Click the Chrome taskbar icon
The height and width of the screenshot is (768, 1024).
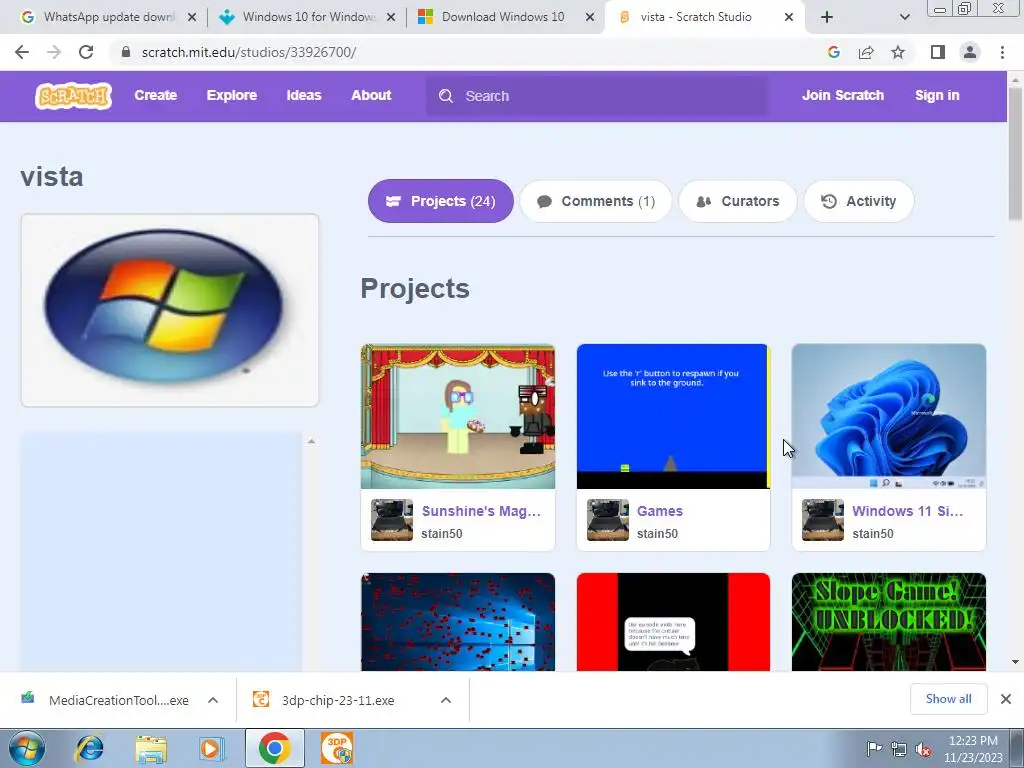click(x=274, y=748)
